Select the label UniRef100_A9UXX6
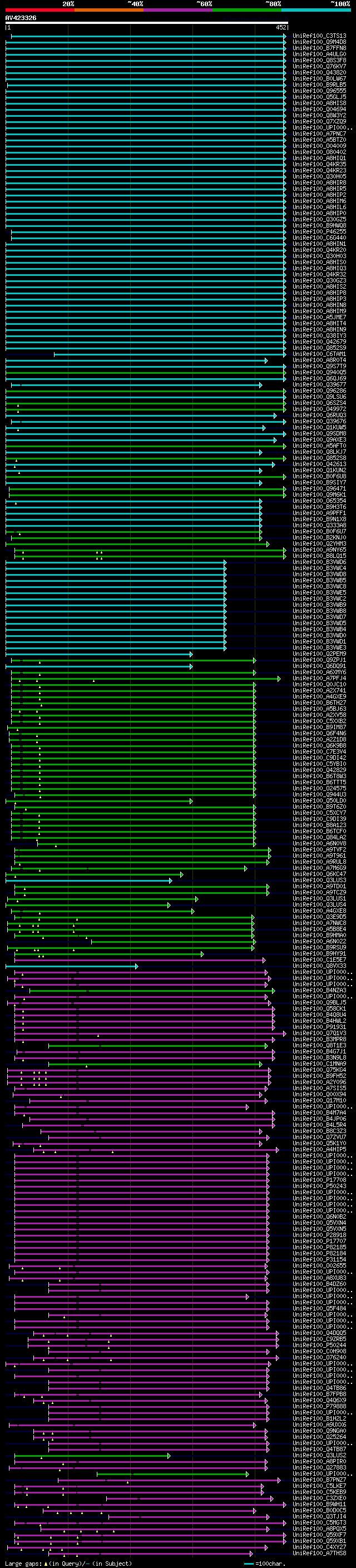 319,1425
